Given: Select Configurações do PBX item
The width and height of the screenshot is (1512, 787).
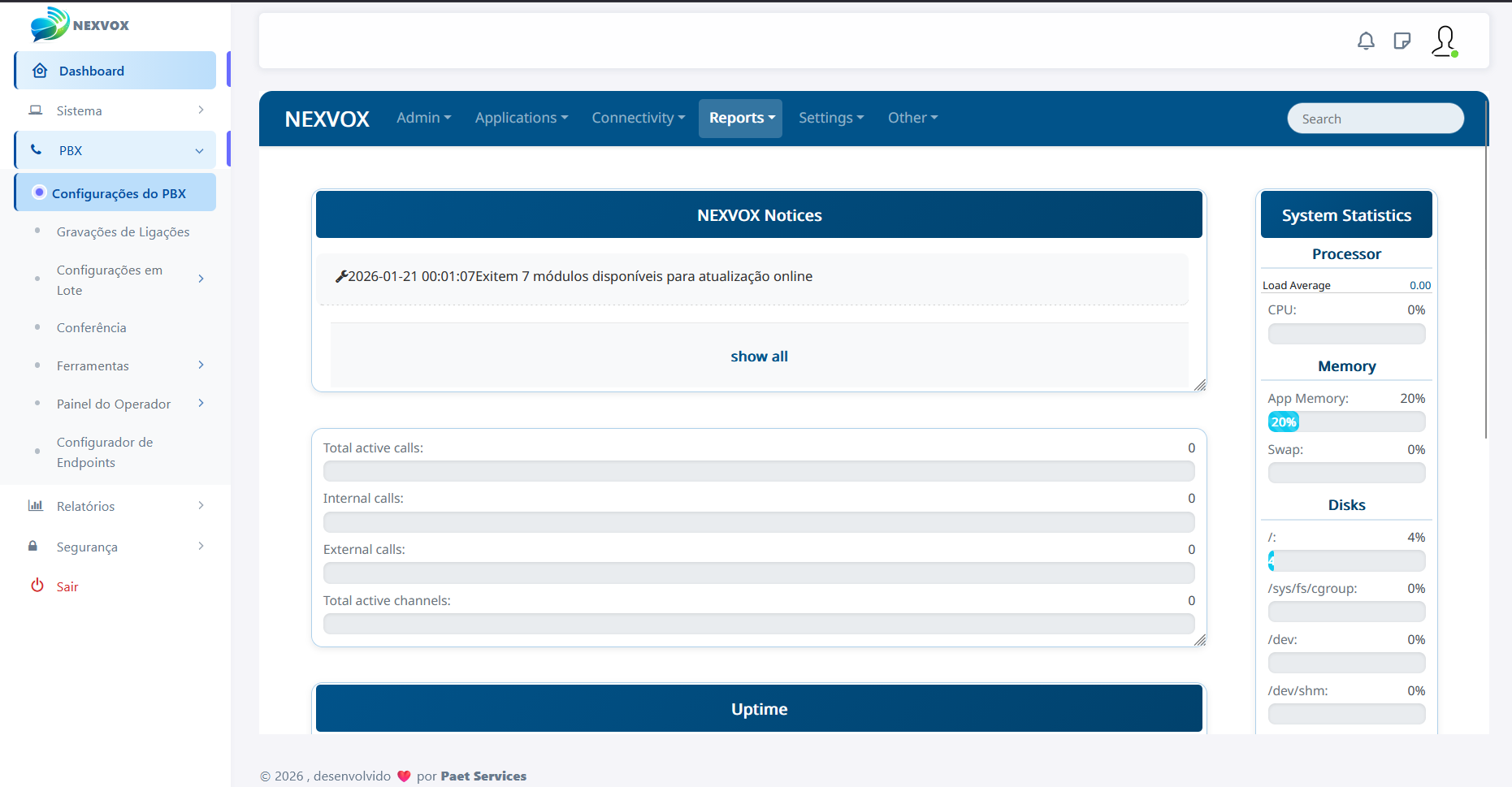Looking at the screenshot, I should click(115, 192).
